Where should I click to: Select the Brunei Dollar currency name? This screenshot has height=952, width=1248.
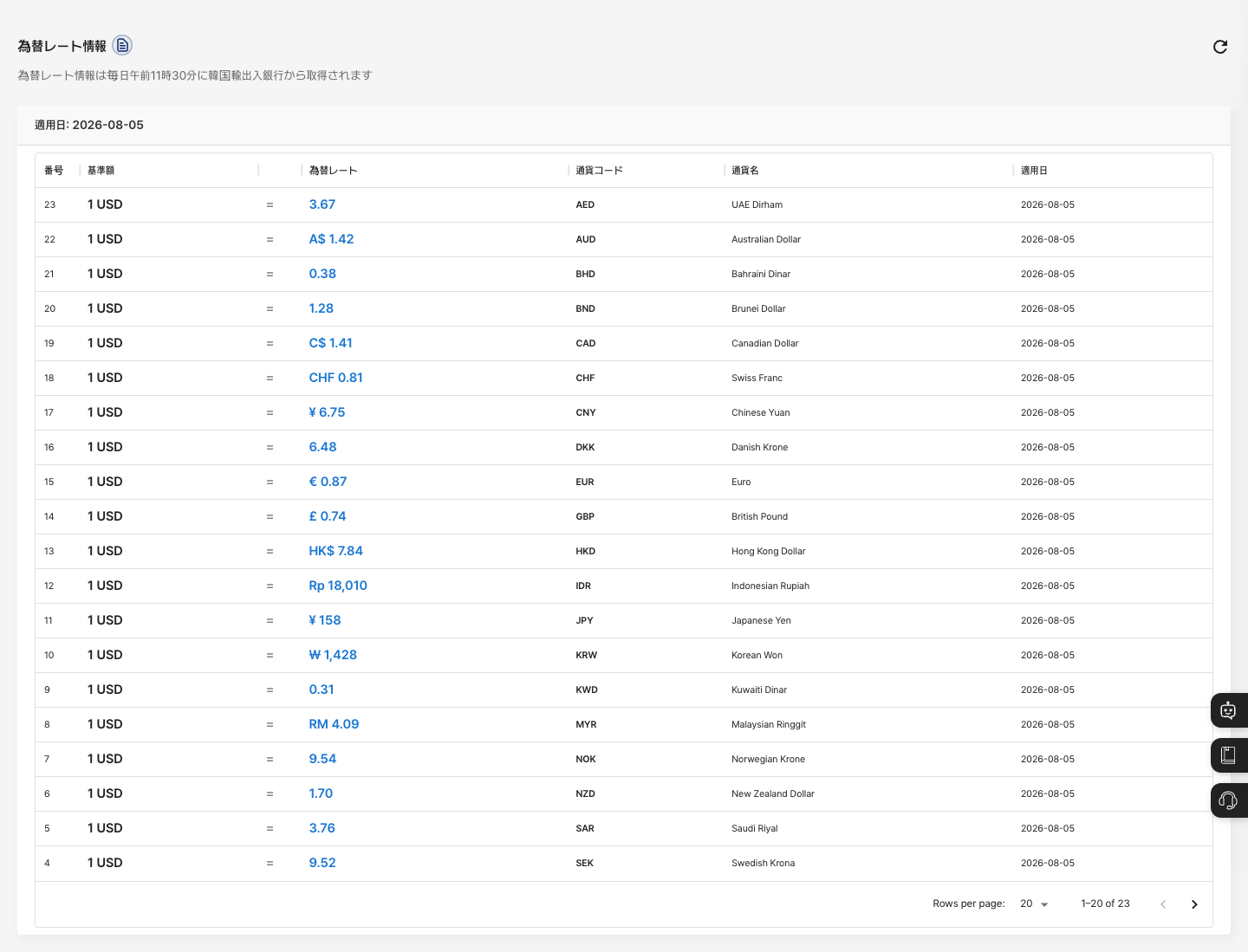758,309
